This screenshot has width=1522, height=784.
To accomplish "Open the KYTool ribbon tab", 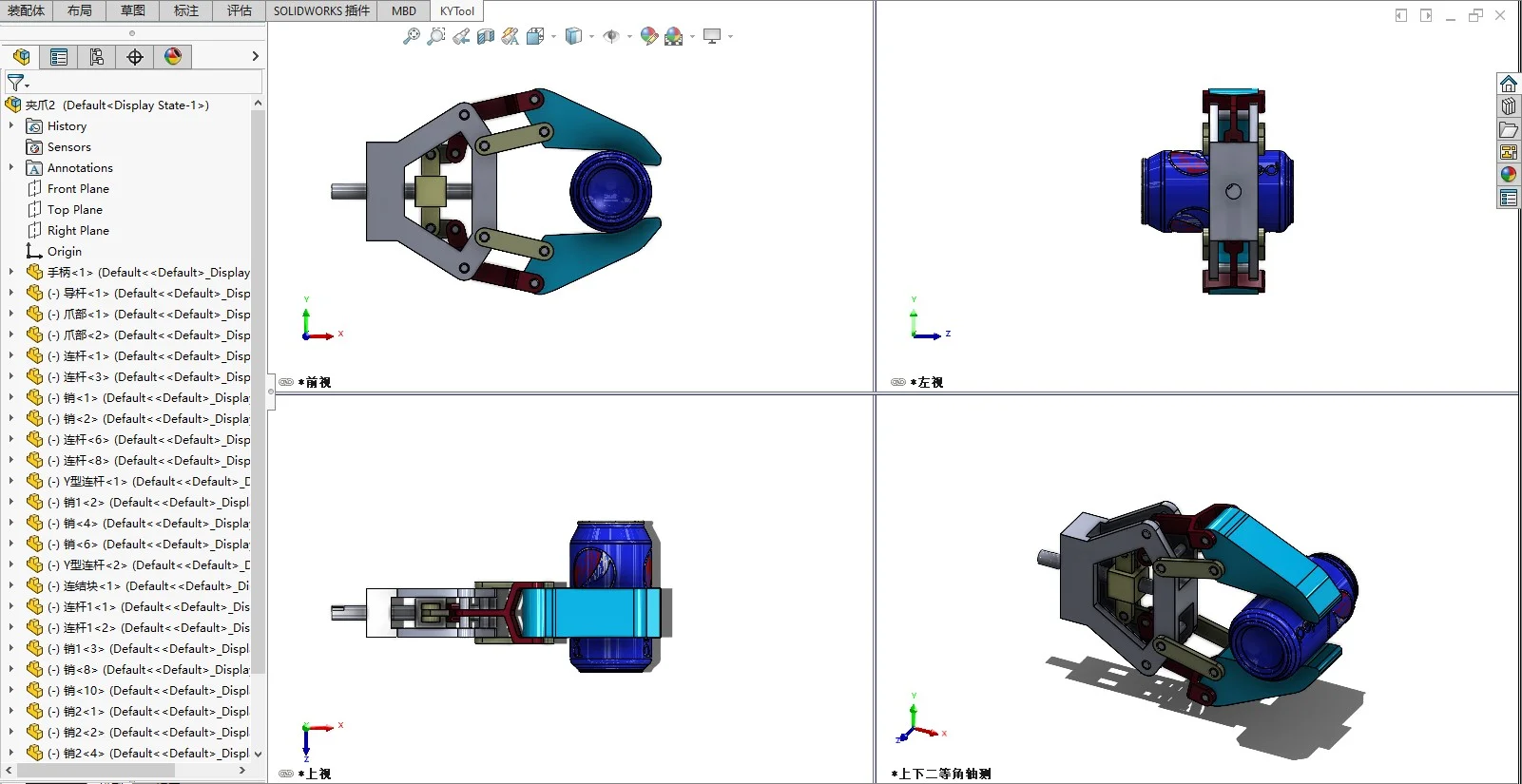I will point(457,10).
